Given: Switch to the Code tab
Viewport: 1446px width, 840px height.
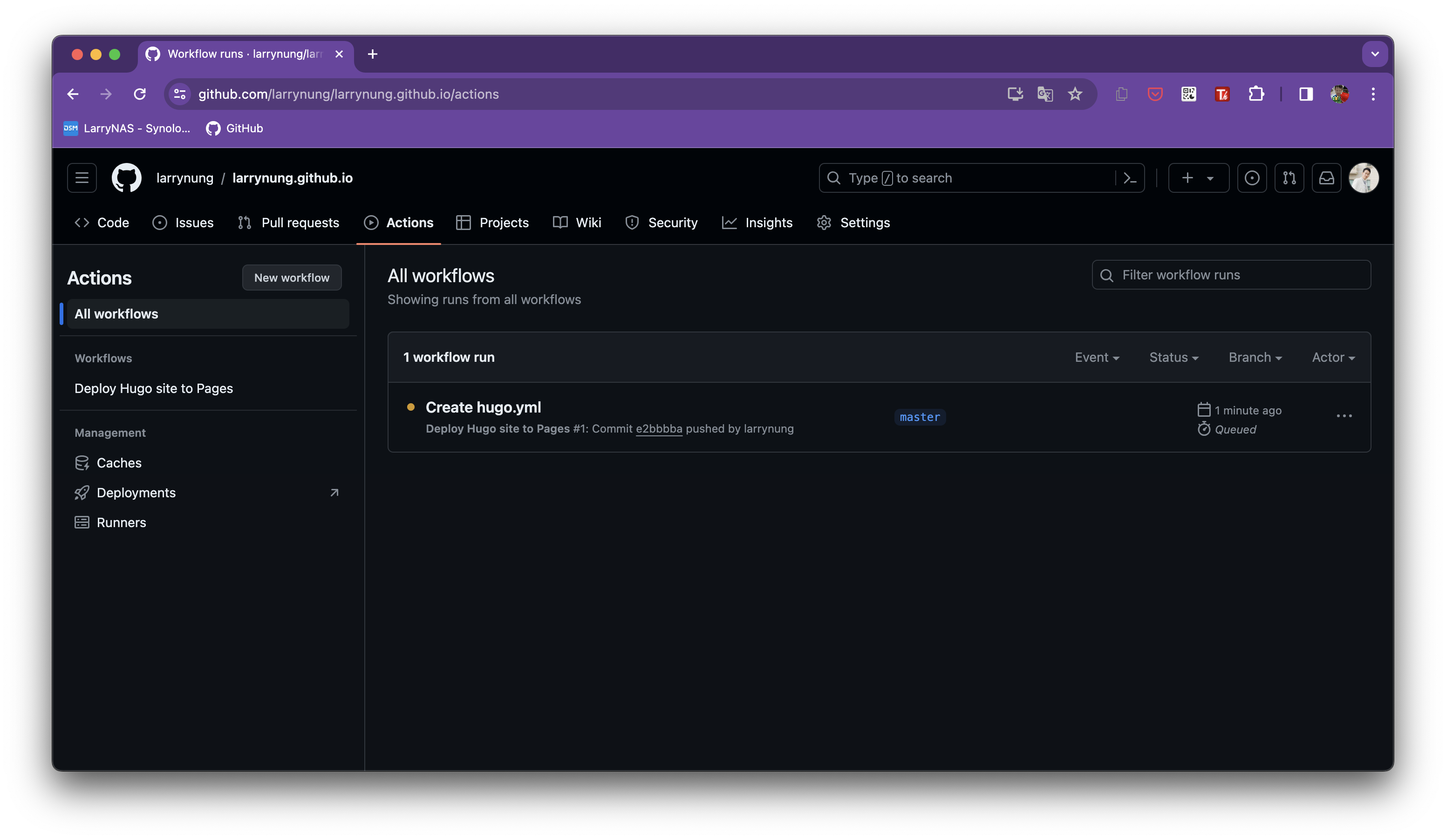Looking at the screenshot, I should tap(102, 223).
